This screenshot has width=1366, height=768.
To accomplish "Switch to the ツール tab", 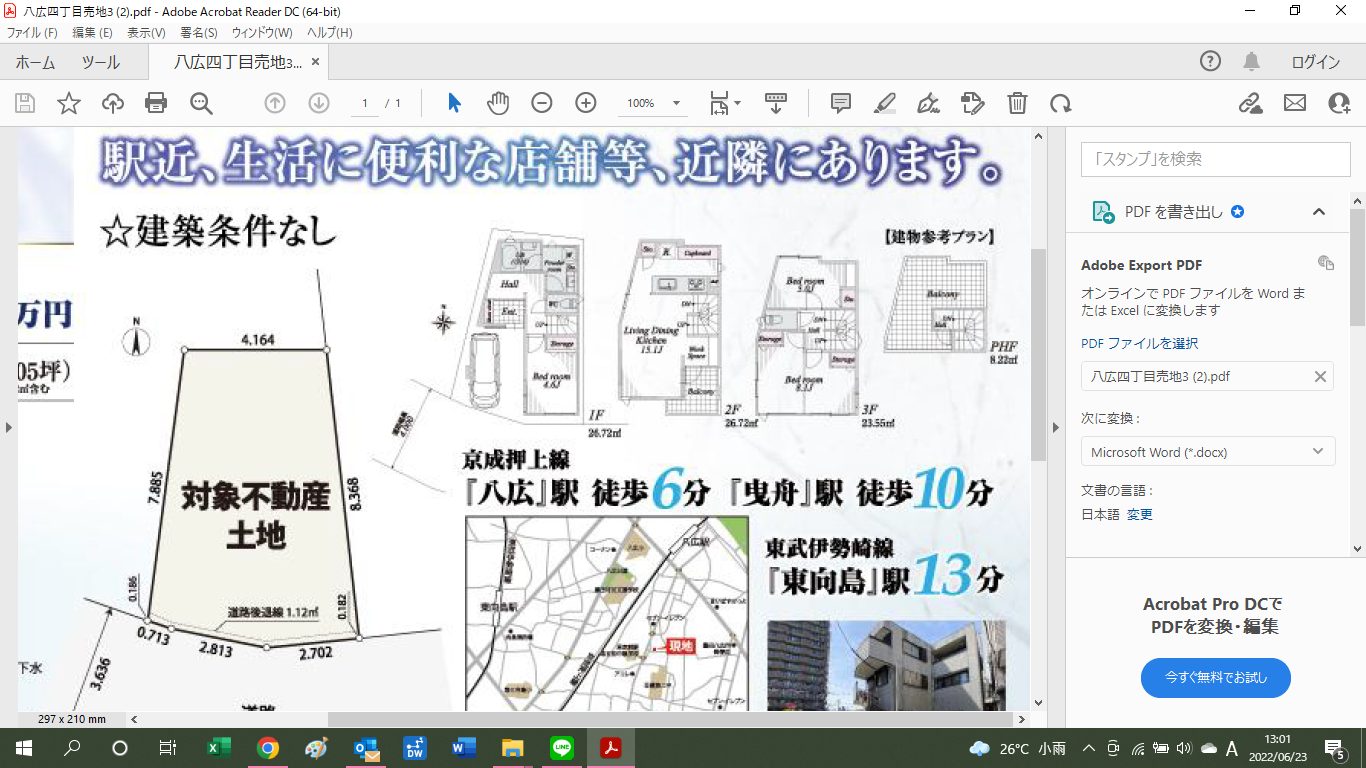I will (x=101, y=62).
